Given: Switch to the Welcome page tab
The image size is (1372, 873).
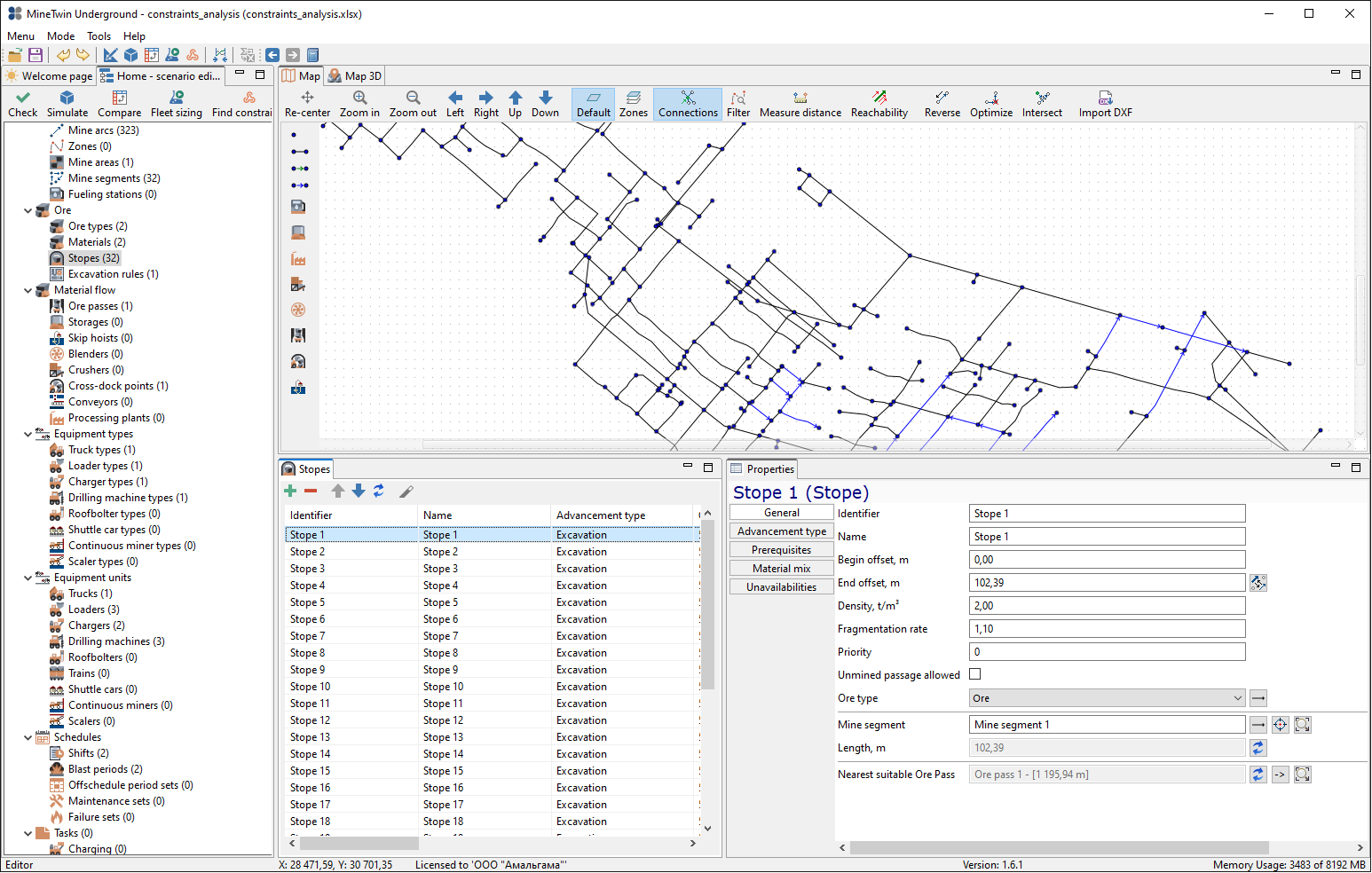Looking at the screenshot, I should [50, 76].
